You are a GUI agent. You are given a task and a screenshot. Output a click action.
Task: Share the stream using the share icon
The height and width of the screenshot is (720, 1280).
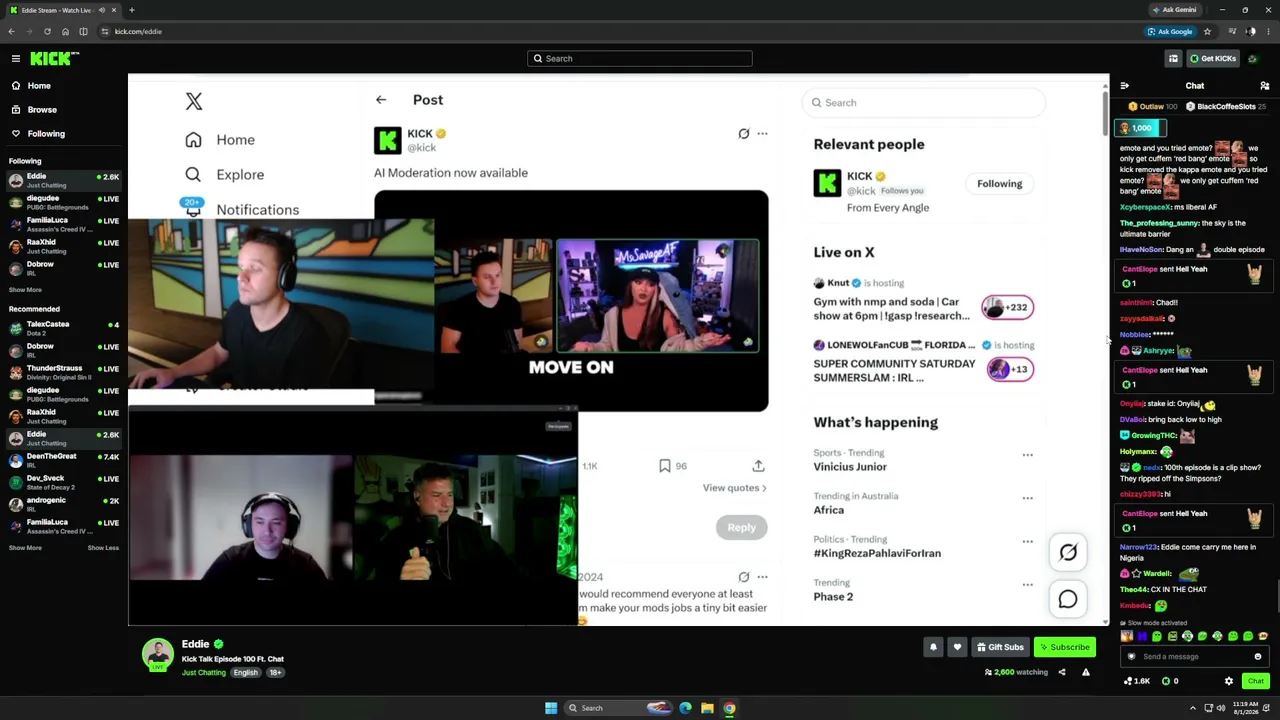click(x=1062, y=672)
